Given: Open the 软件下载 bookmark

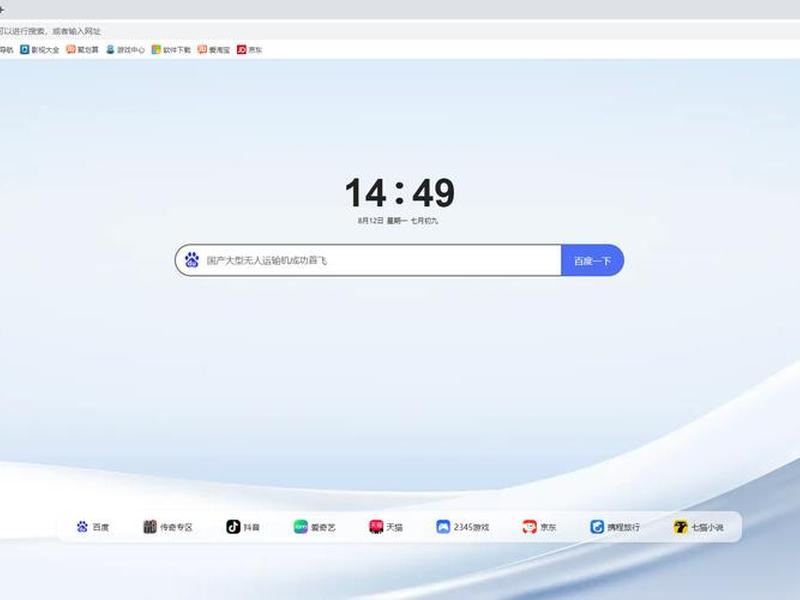Looking at the screenshot, I should (x=171, y=49).
